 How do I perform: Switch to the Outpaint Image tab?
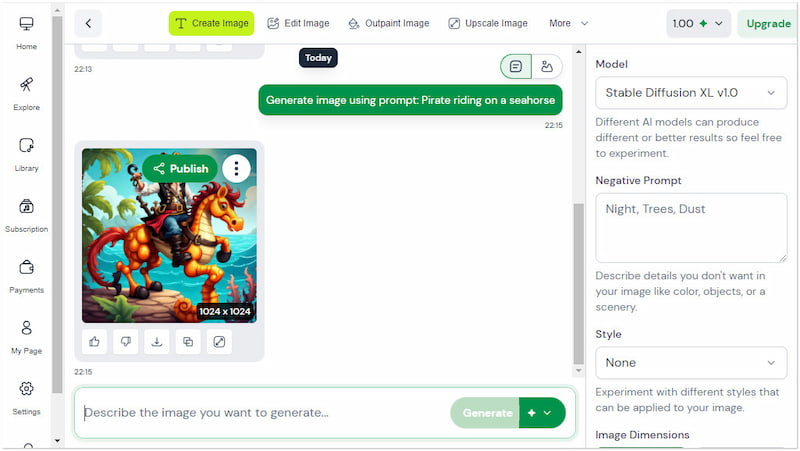tap(388, 23)
